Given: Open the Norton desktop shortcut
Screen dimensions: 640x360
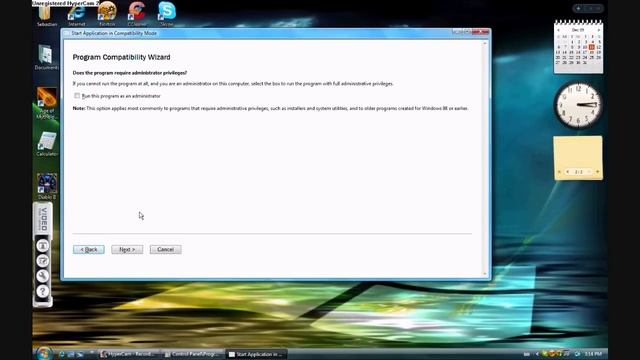Looking at the screenshot, I should (107, 14).
